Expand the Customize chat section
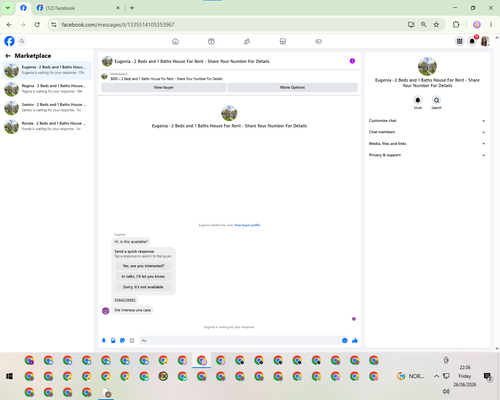Image resolution: width=500 pixels, height=400 pixels. 427,121
